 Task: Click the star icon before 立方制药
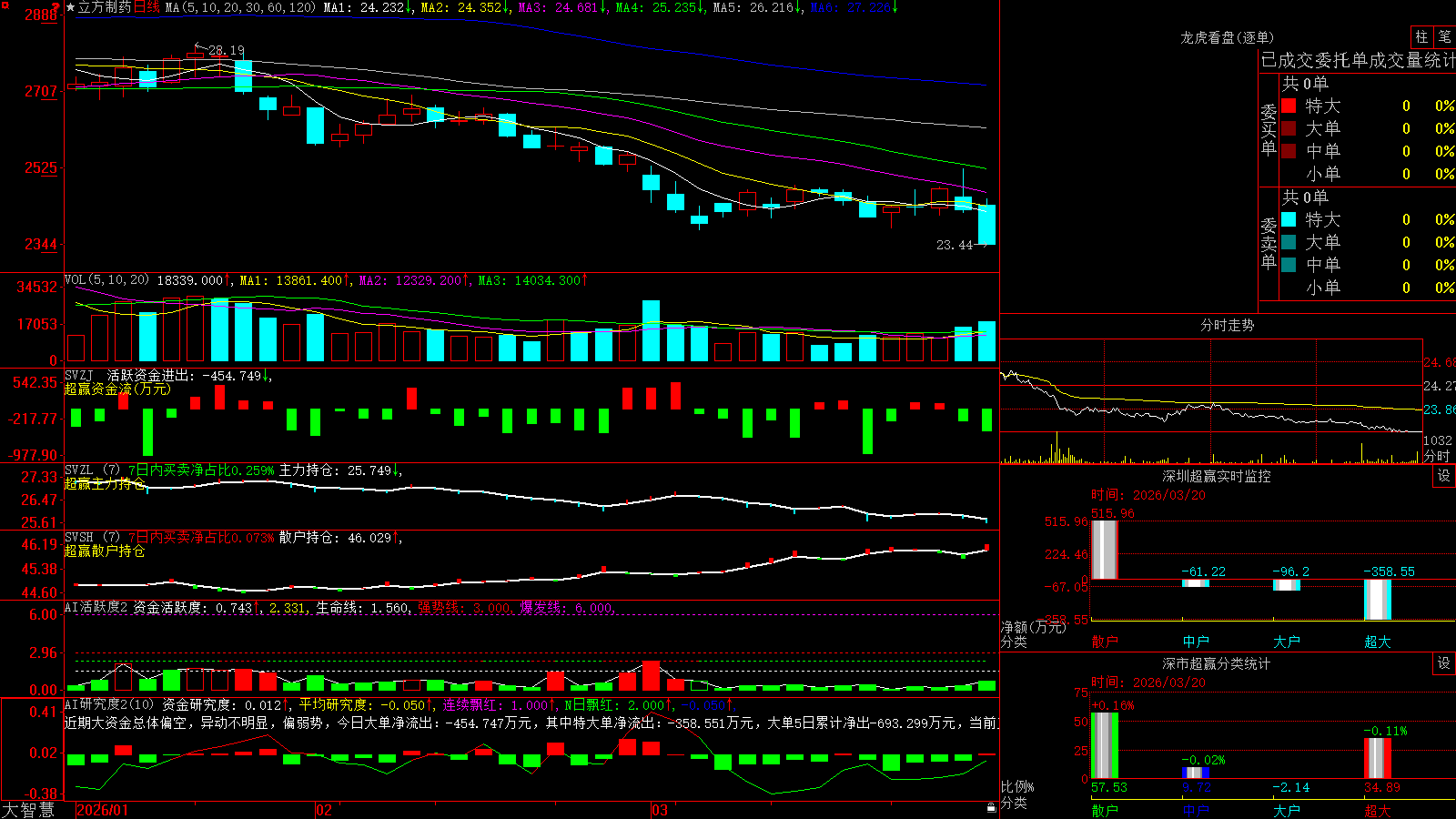71,7
